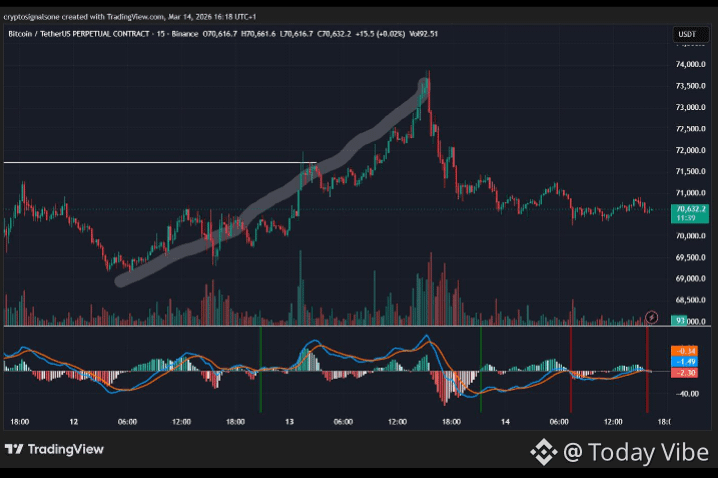
Task: Click the 68,500.0 price axis label
Action: [x=691, y=300]
